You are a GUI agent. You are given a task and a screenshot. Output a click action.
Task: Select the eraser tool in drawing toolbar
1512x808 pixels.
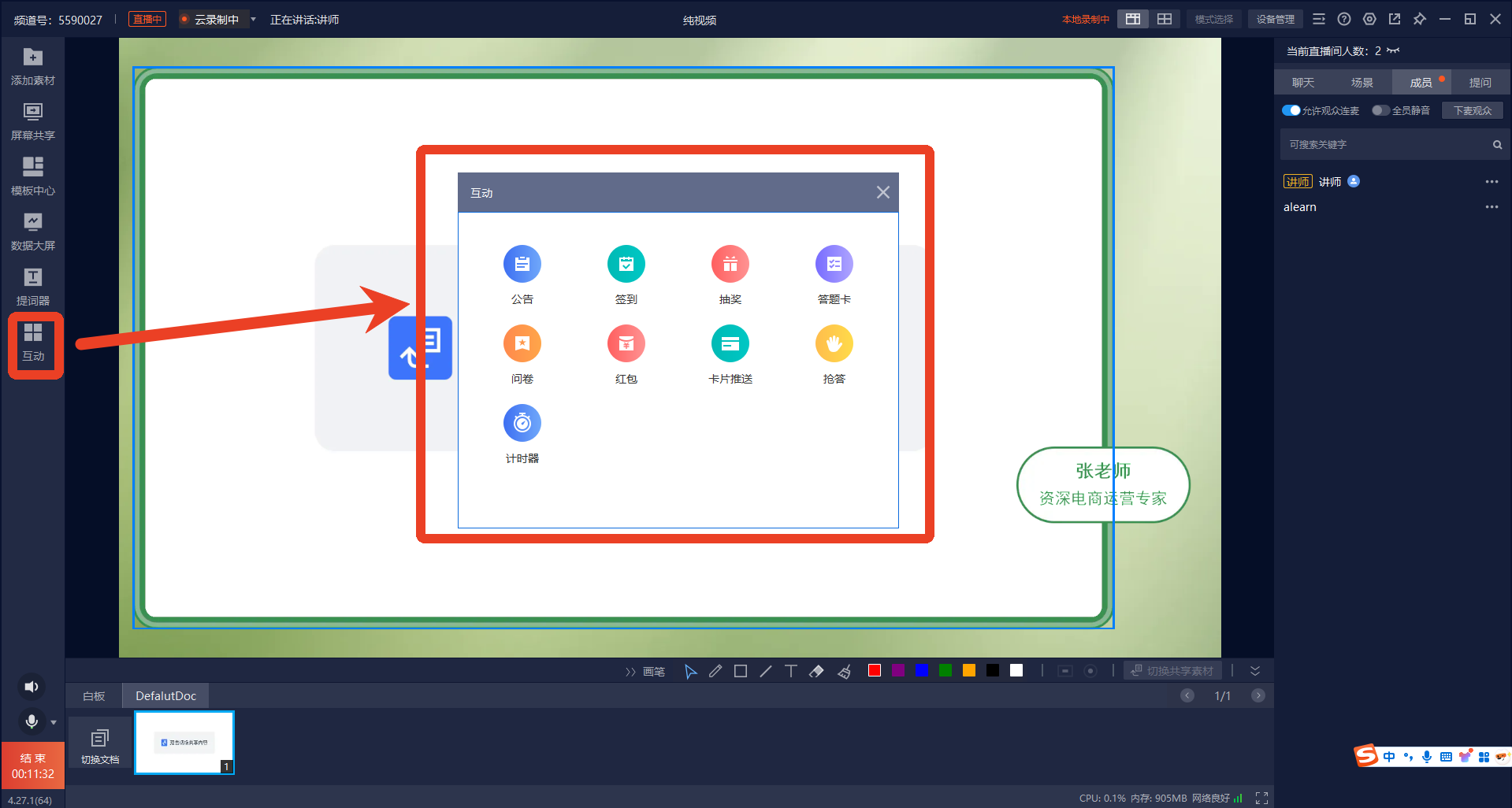816,671
